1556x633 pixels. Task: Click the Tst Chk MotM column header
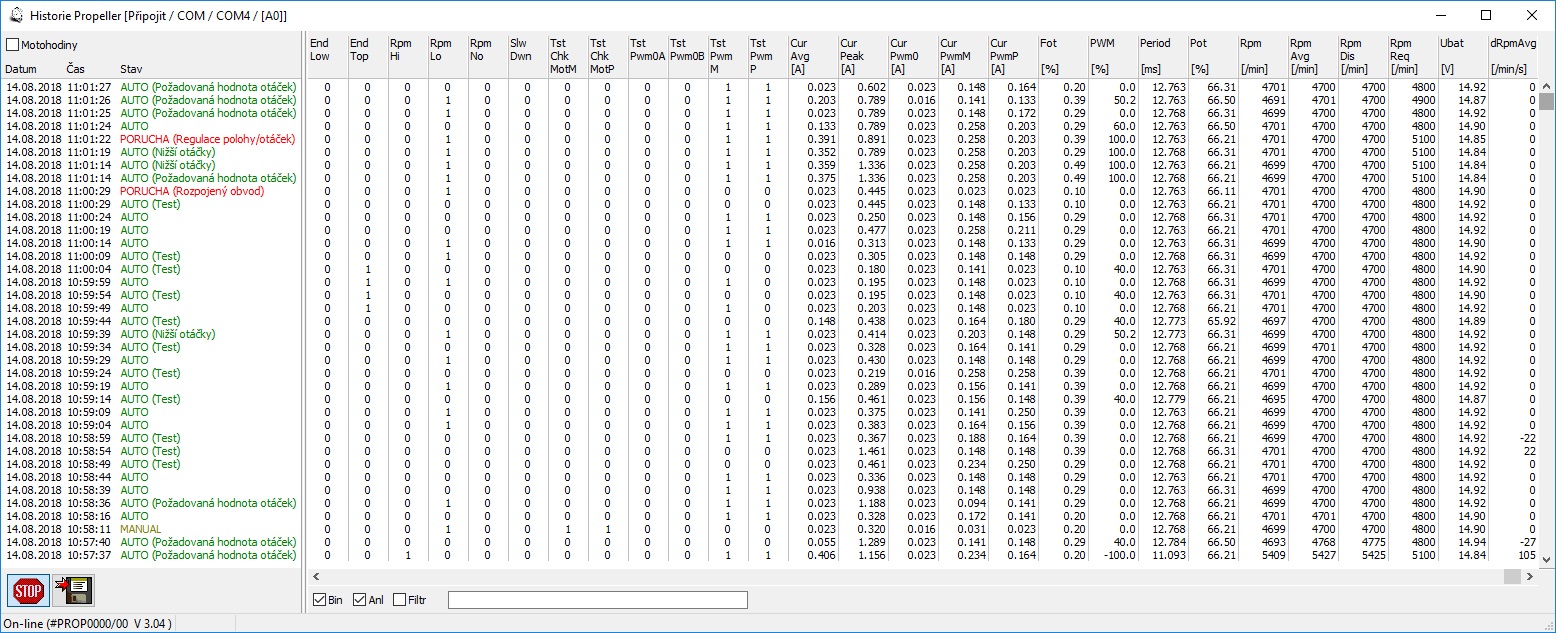click(566, 56)
